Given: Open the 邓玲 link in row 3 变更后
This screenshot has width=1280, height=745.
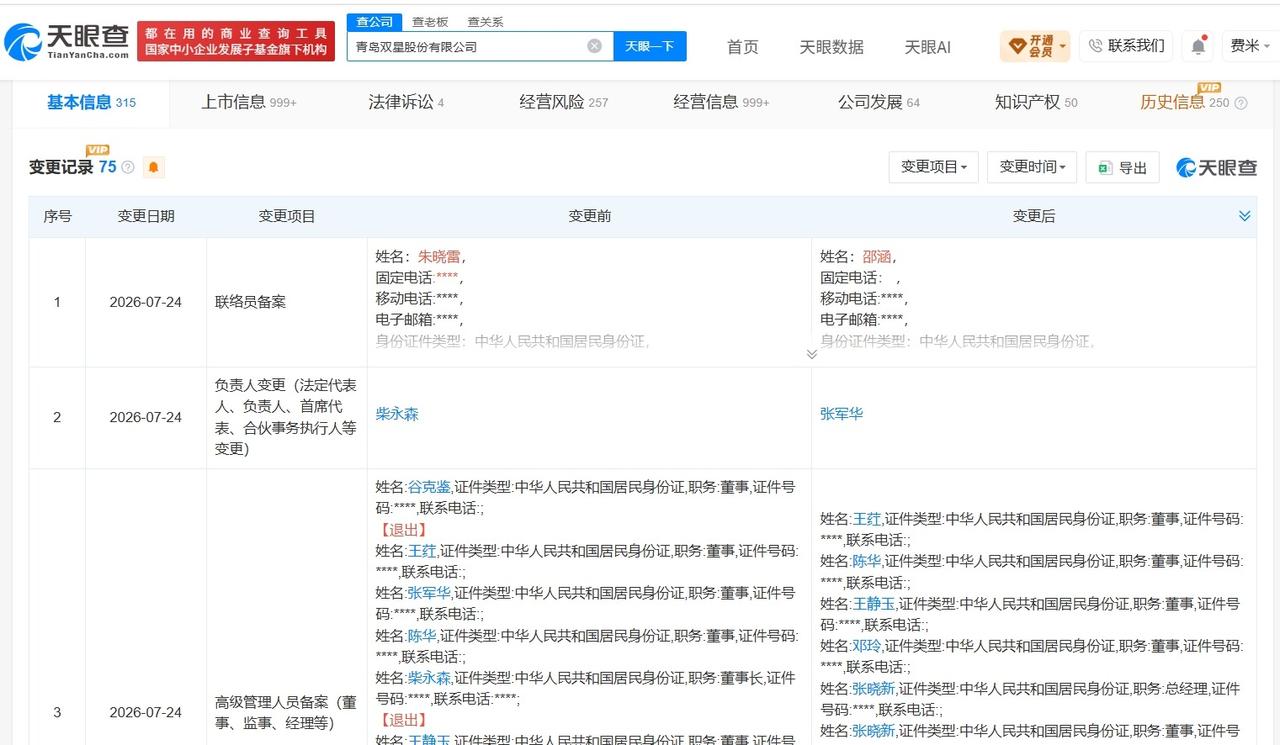Looking at the screenshot, I should click(866, 646).
